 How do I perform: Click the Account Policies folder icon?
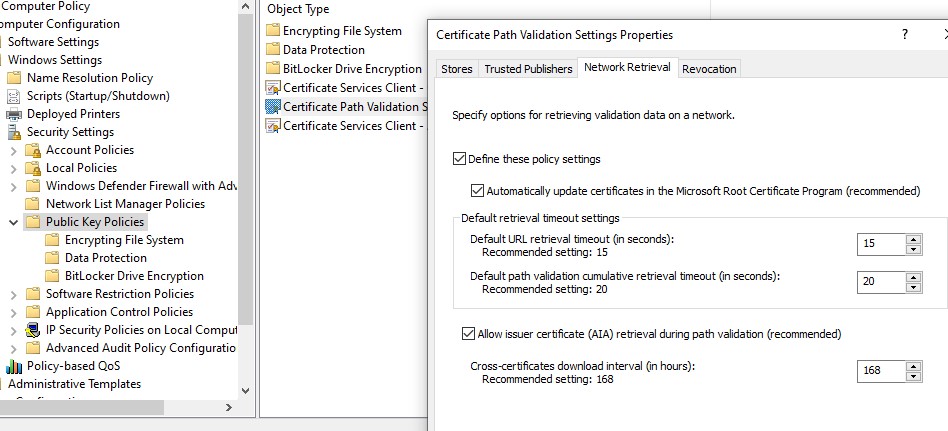coord(33,150)
